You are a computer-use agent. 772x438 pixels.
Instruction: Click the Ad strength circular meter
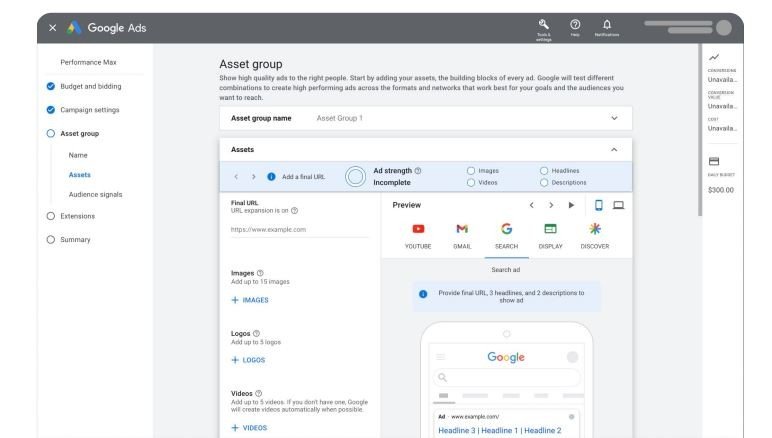(x=355, y=176)
